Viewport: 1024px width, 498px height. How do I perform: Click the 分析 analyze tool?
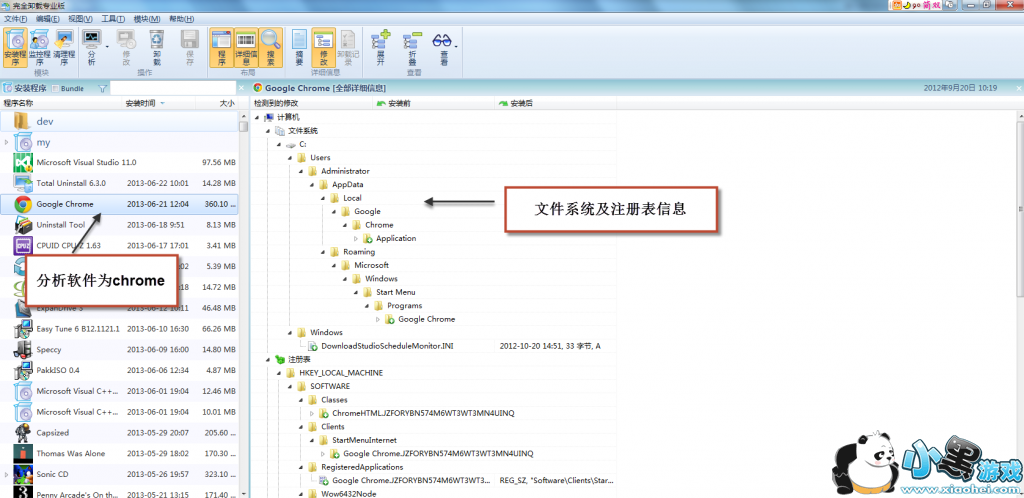point(91,48)
